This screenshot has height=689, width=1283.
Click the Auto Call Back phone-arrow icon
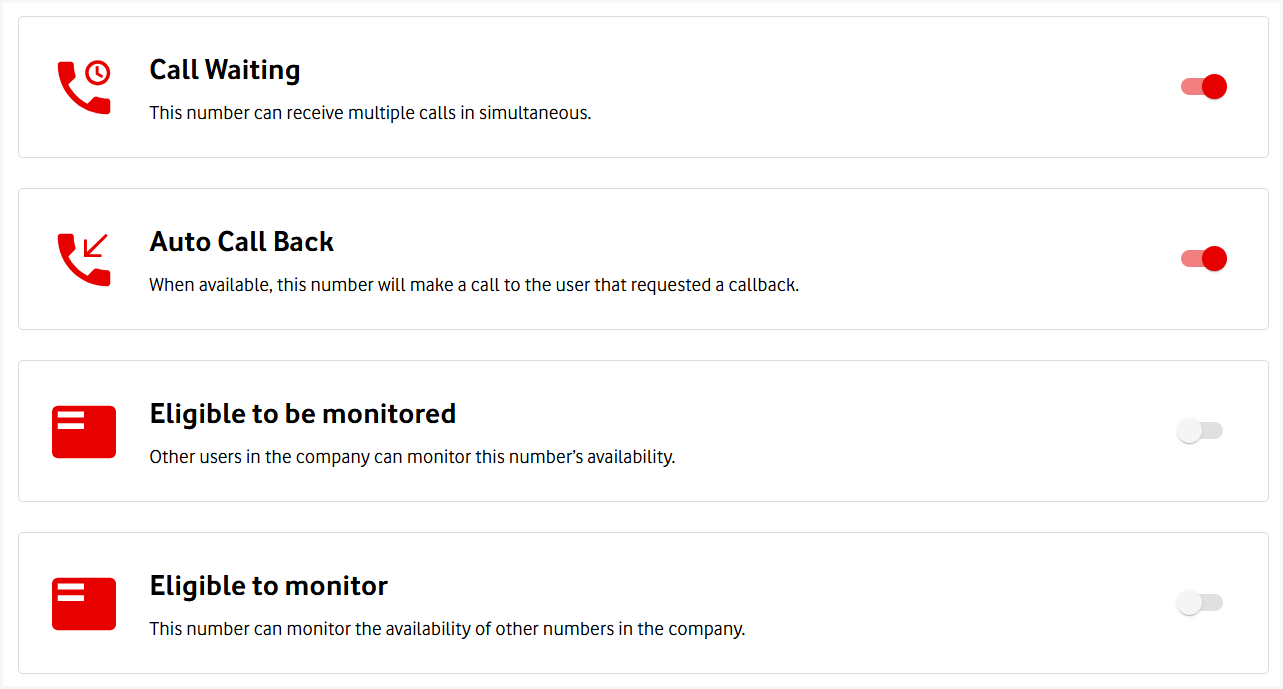[x=84, y=259]
